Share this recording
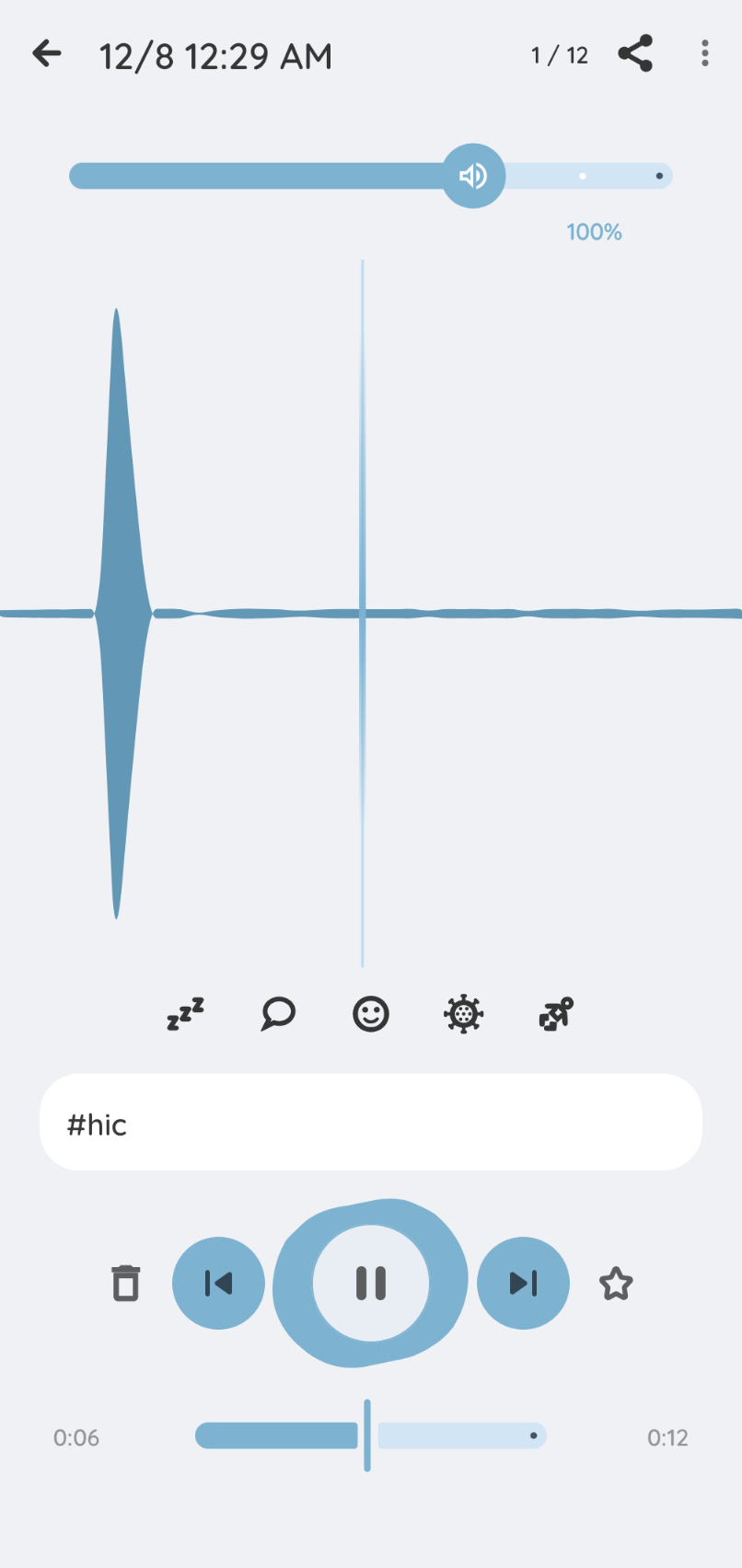Image resolution: width=742 pixels, height=1568 pixels. (x=635, y=54)
